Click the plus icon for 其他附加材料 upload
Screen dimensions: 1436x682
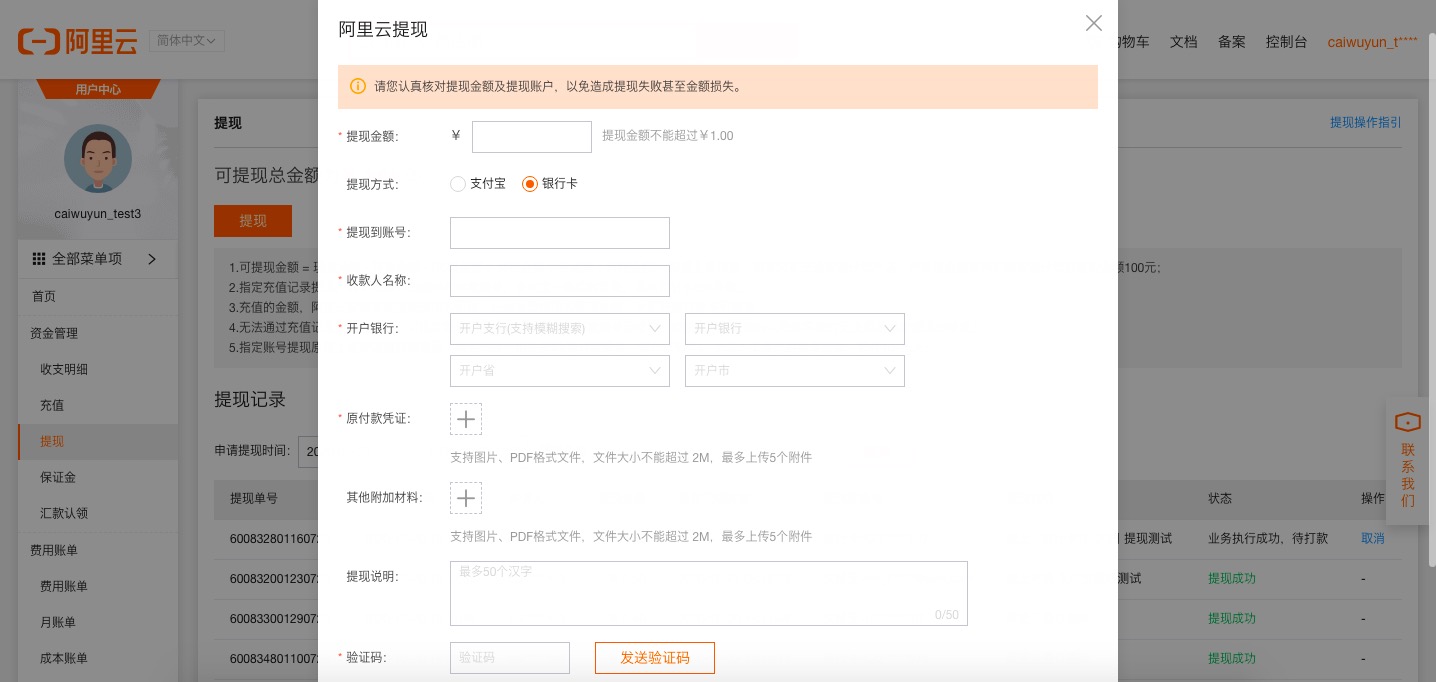click(x=466, y=498)
